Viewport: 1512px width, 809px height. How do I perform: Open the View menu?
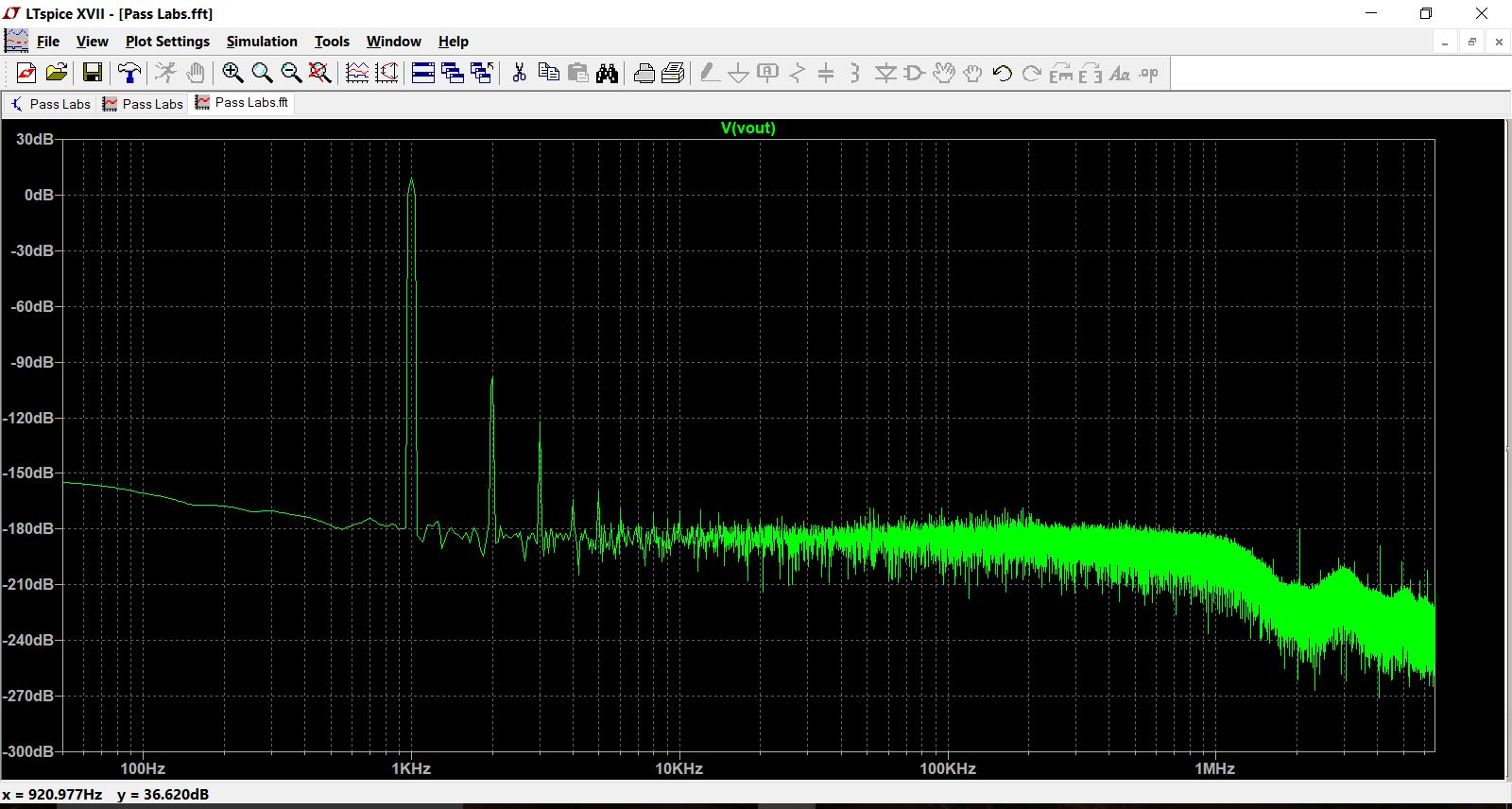93,42
